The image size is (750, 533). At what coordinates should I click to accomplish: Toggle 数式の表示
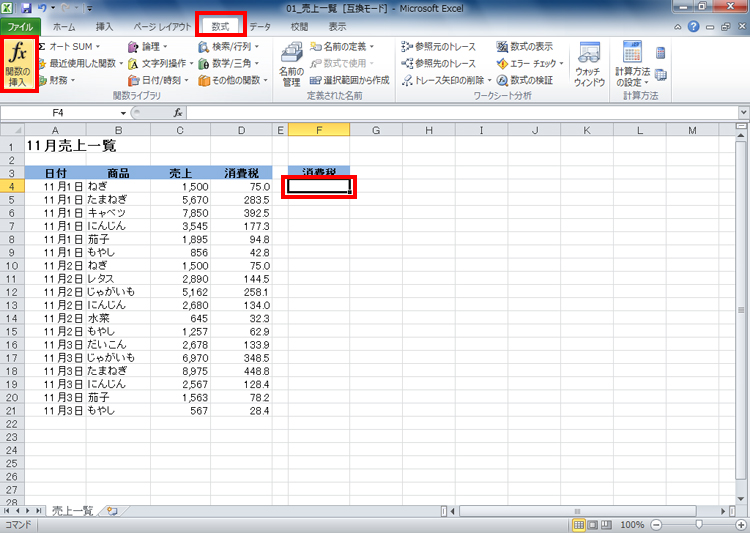click(525, 46)
